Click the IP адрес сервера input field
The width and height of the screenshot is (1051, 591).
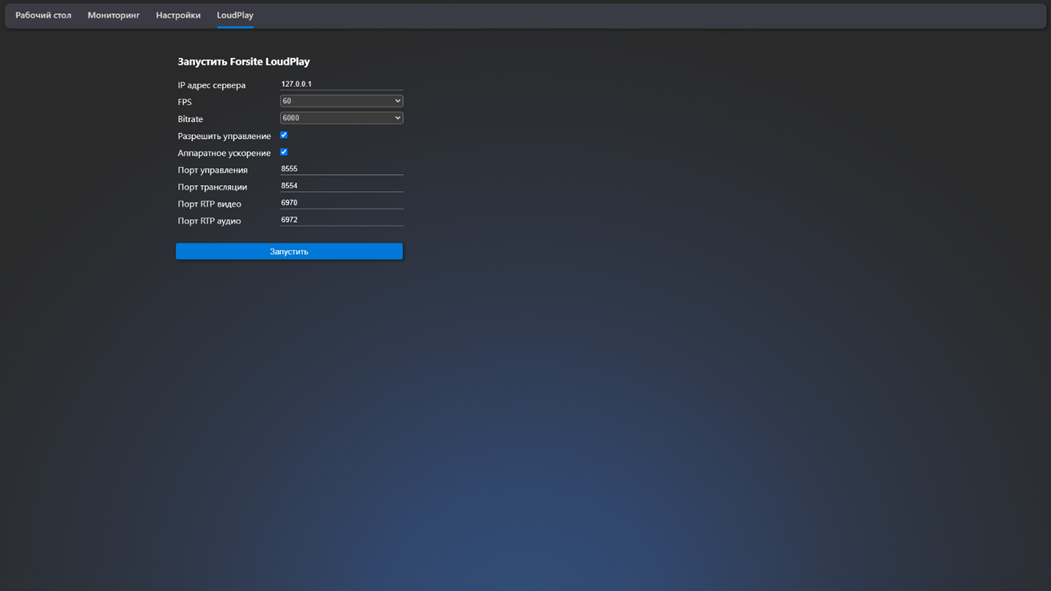[x=341, y=84]
